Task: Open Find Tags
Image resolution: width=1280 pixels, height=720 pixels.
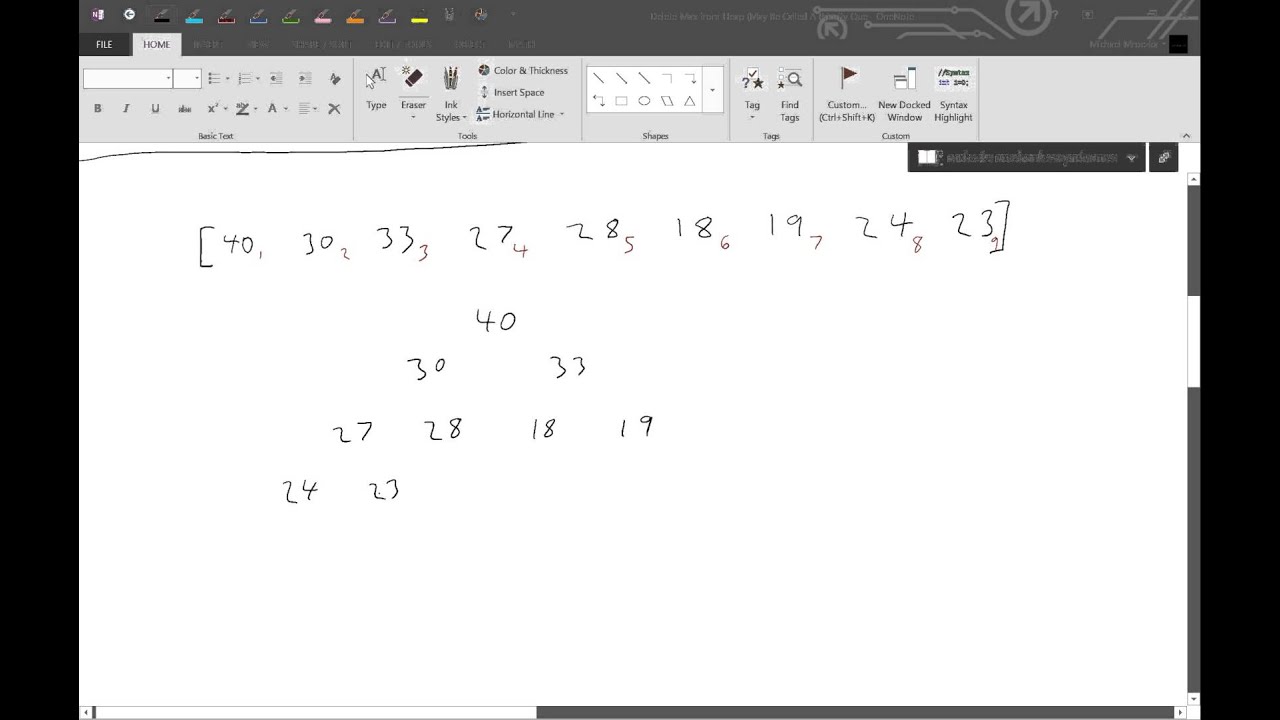Action: point(790,94)
